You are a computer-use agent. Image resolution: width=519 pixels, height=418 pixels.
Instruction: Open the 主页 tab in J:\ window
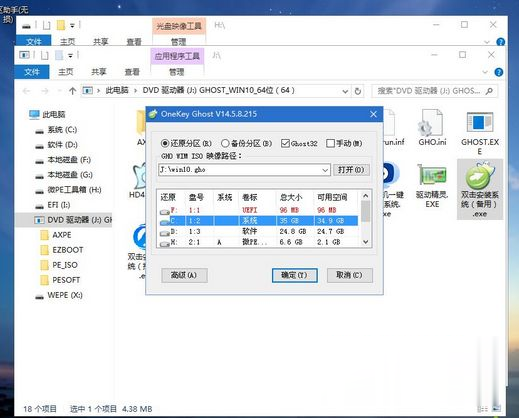click(65, 72)
